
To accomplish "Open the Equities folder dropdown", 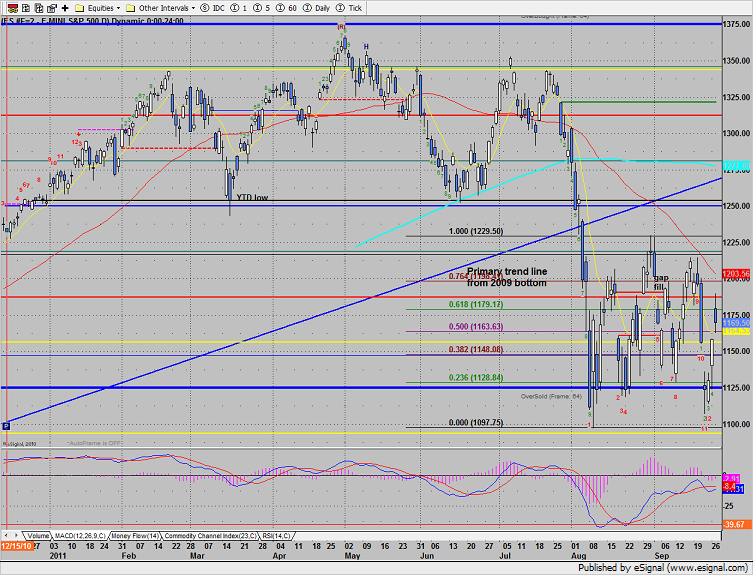I will tap(97, 8).
